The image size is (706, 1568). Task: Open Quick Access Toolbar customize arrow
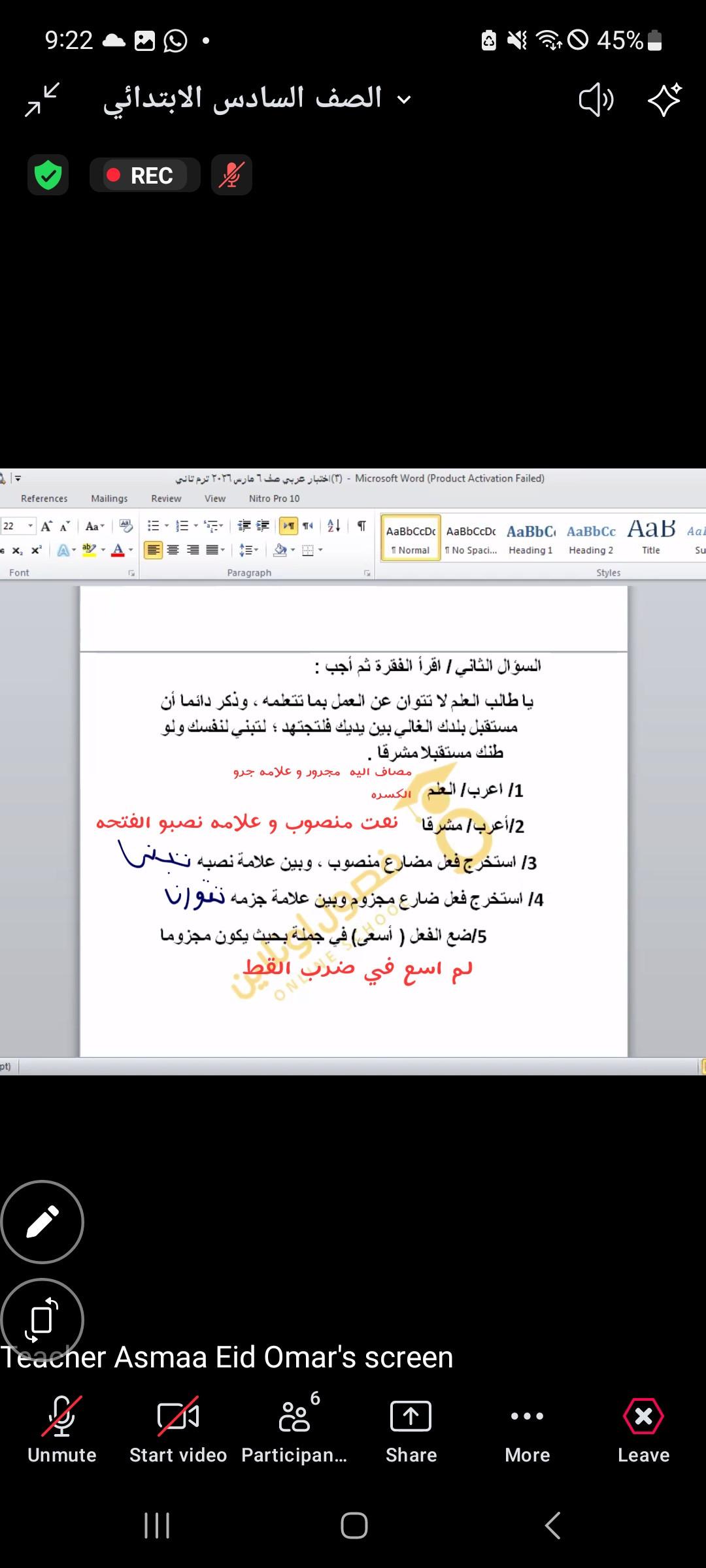(18, 478)
